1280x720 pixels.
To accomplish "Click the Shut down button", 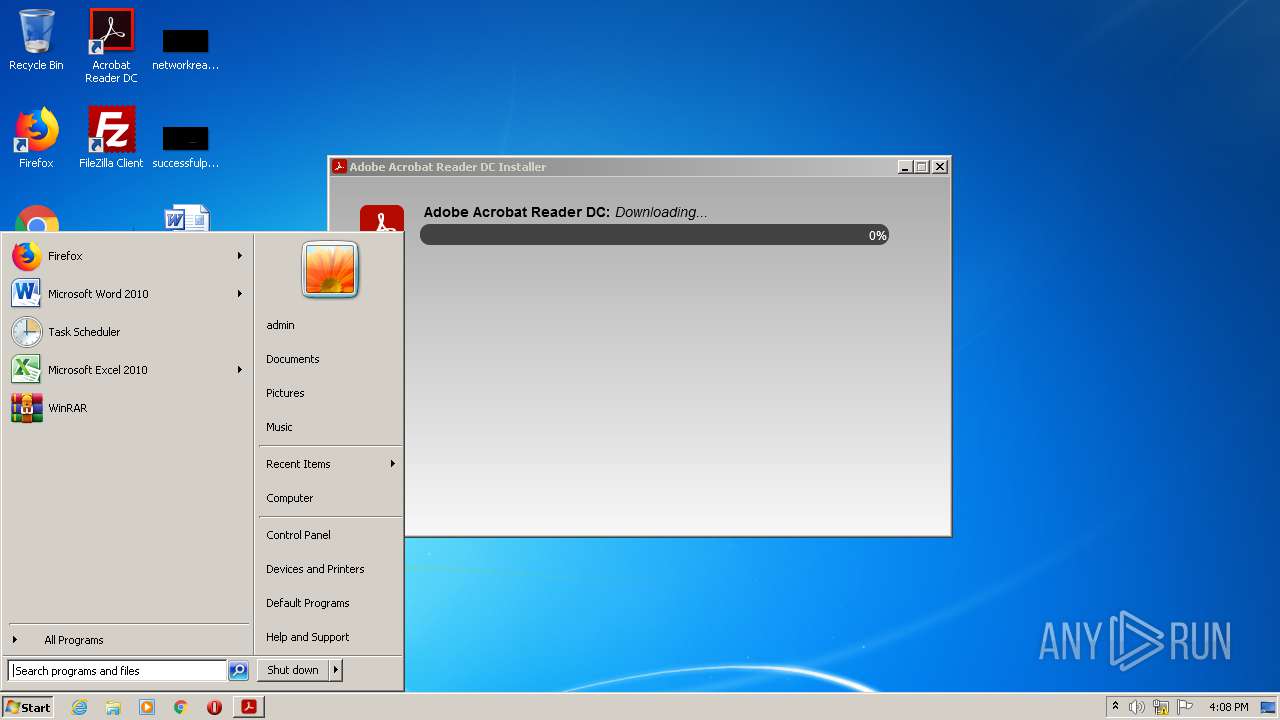I will 293,670.
